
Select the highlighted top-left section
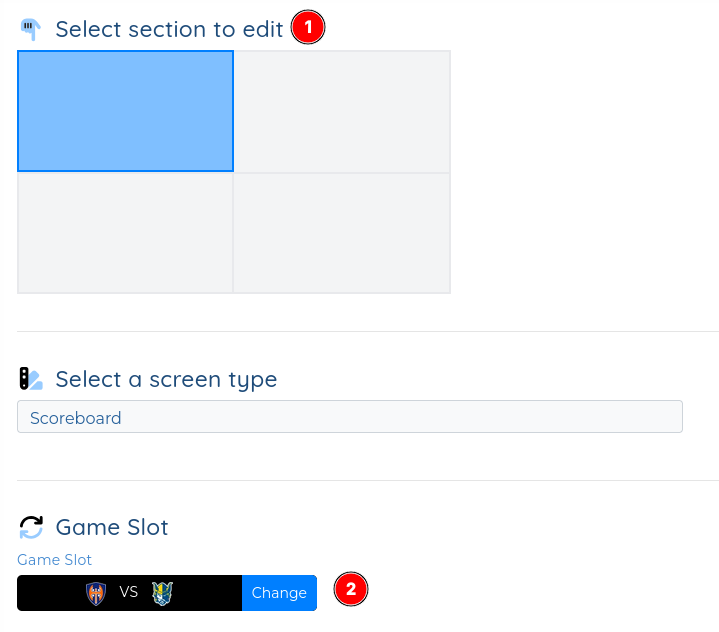pyautogui.click(x=125, y=111)
